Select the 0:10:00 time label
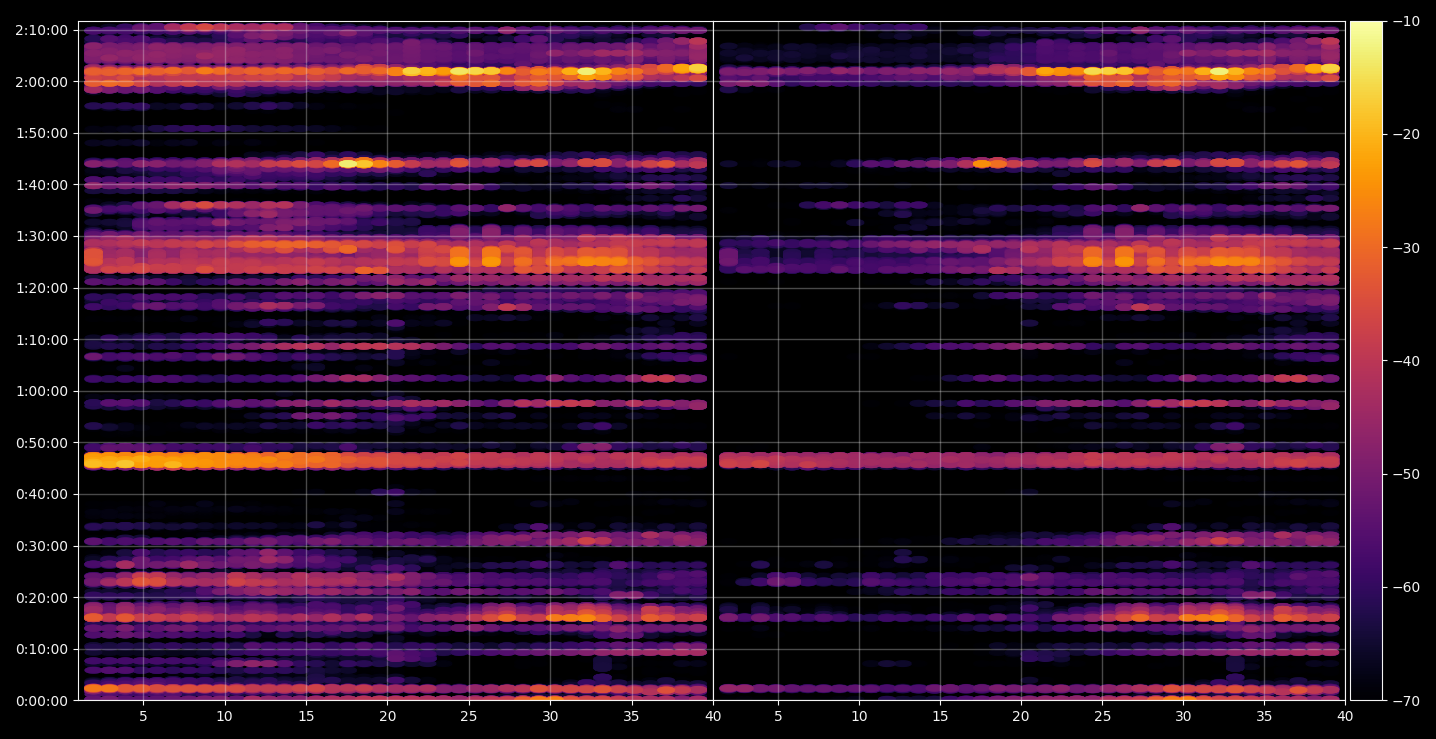 click(x=41, y=649)
